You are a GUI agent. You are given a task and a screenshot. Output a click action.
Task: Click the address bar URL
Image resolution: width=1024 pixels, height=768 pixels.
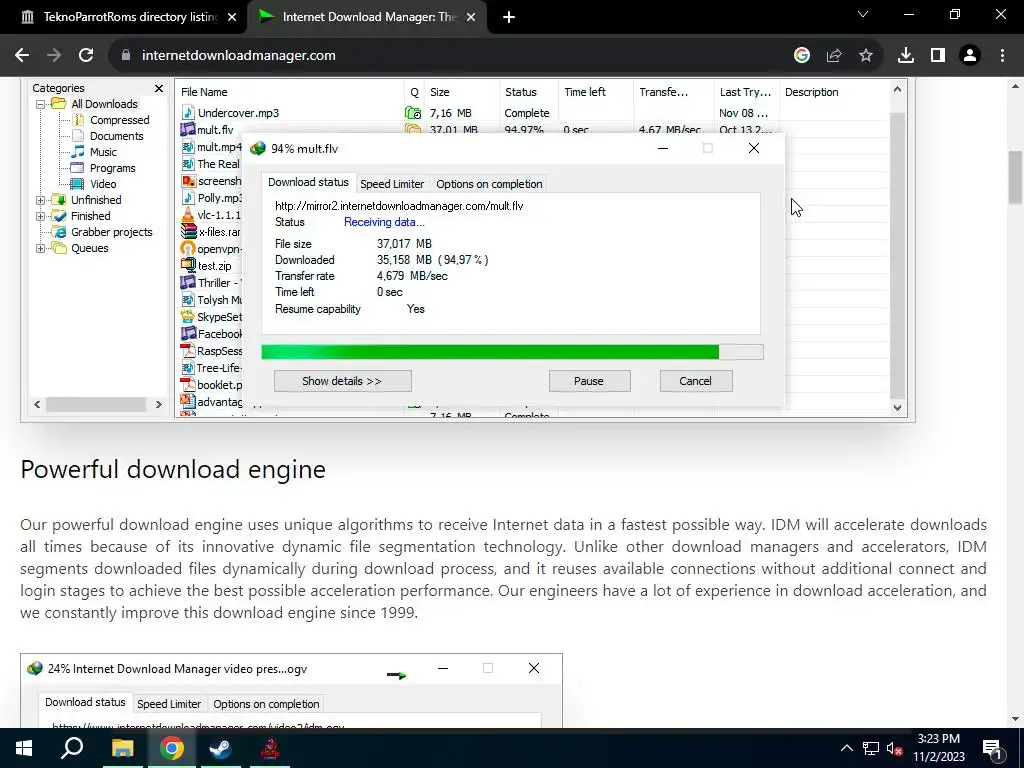238,56
